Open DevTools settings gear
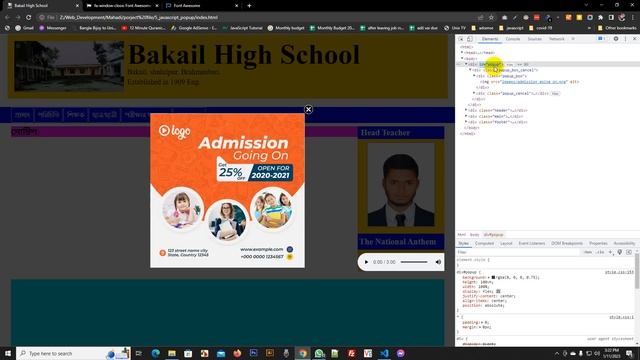The image size is (640, 360). pos(616,39)
